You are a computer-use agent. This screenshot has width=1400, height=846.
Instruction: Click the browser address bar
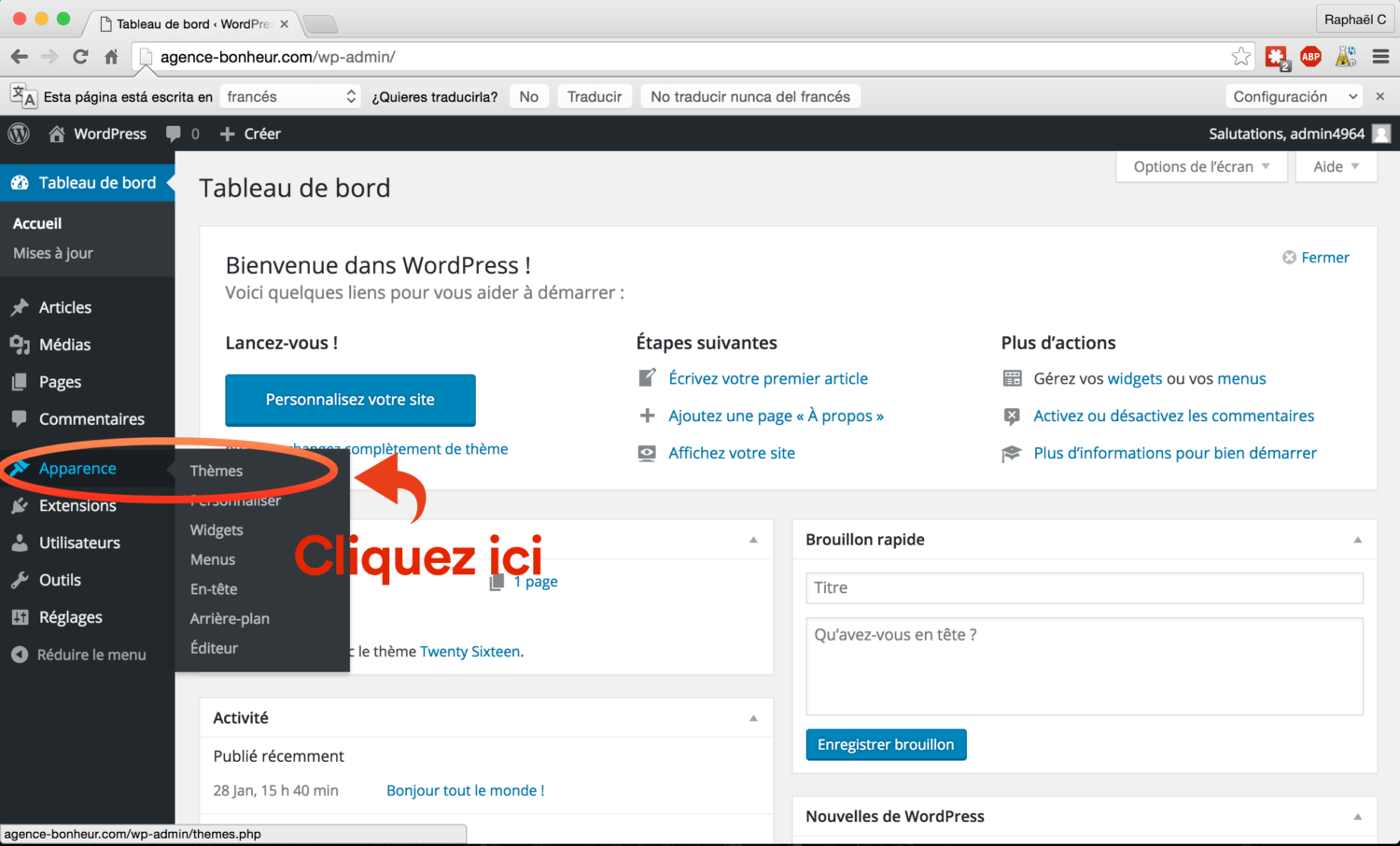691,57
